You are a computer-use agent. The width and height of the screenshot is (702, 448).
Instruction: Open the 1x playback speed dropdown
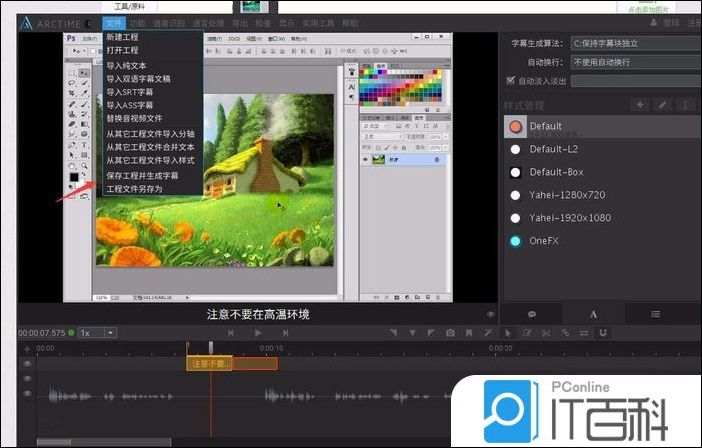click(98, 332)
